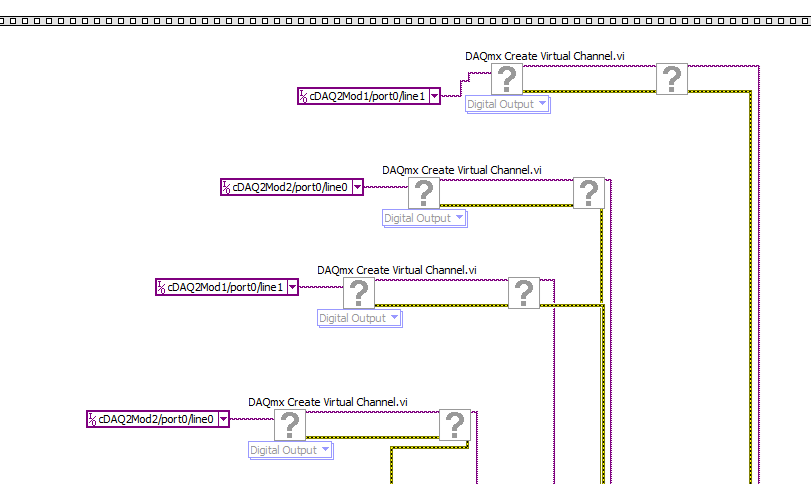Image resolution: width=811 pixels, height=484 pixels.
Task: Open the Digital Output selector in the second row
Action: click(425, 218)
